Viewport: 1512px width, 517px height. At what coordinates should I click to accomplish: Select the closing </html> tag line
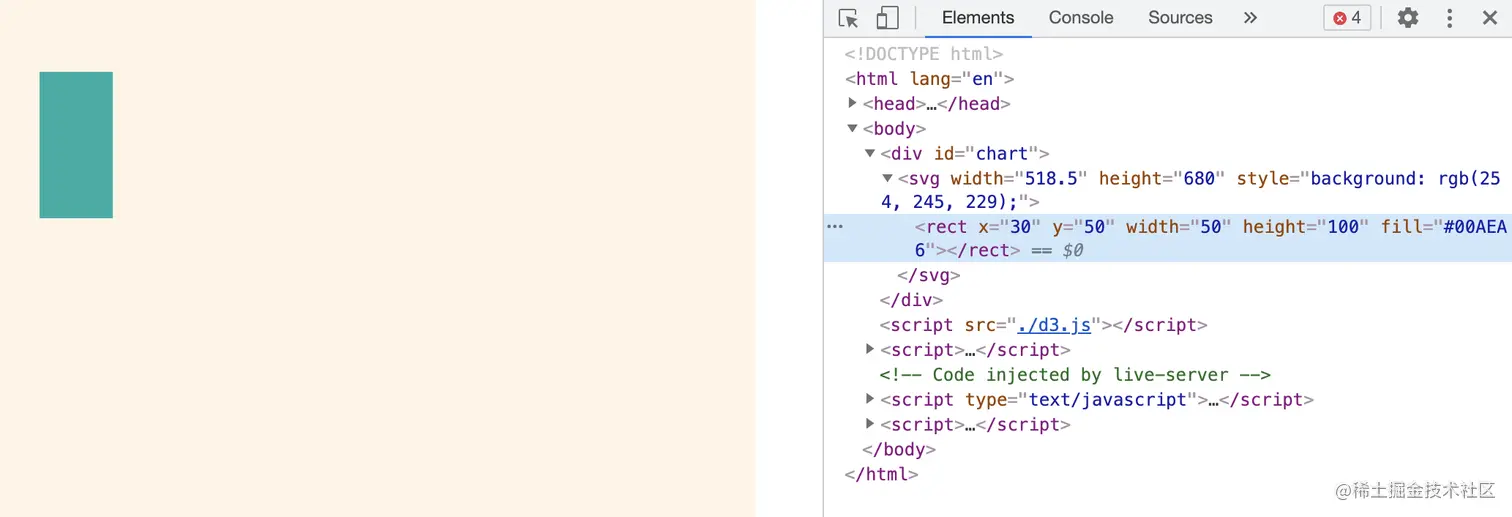[x=881, y=474]
